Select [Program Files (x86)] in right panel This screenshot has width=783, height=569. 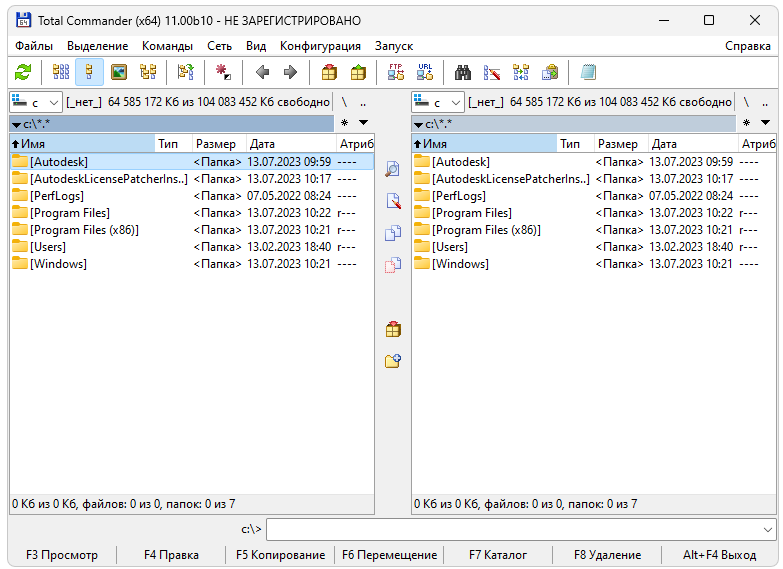[594, 230]
